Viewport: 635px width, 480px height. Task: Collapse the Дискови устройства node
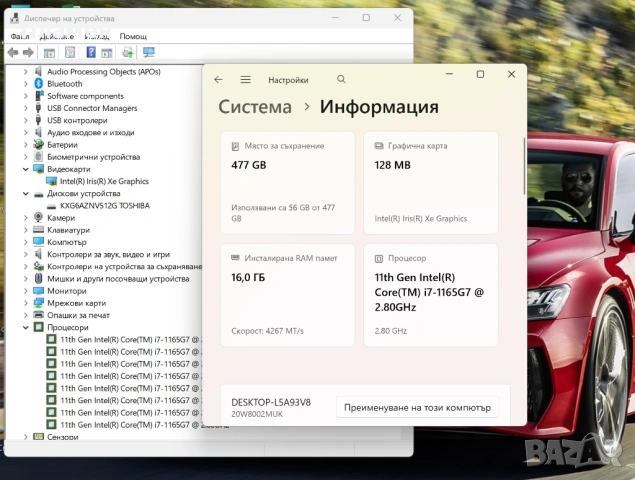pos(26,194)
